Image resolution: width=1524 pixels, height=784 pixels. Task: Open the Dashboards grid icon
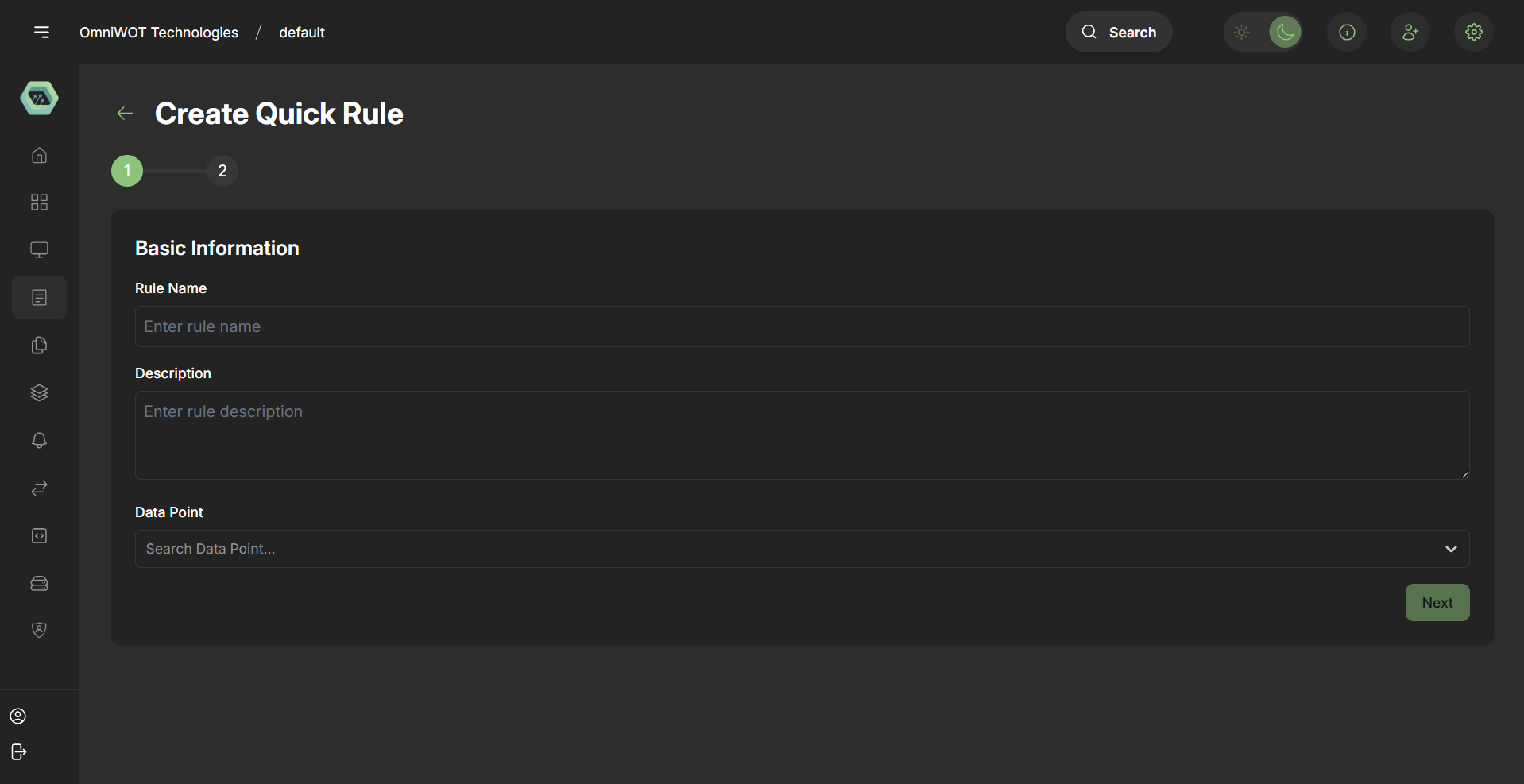point(39,203)
